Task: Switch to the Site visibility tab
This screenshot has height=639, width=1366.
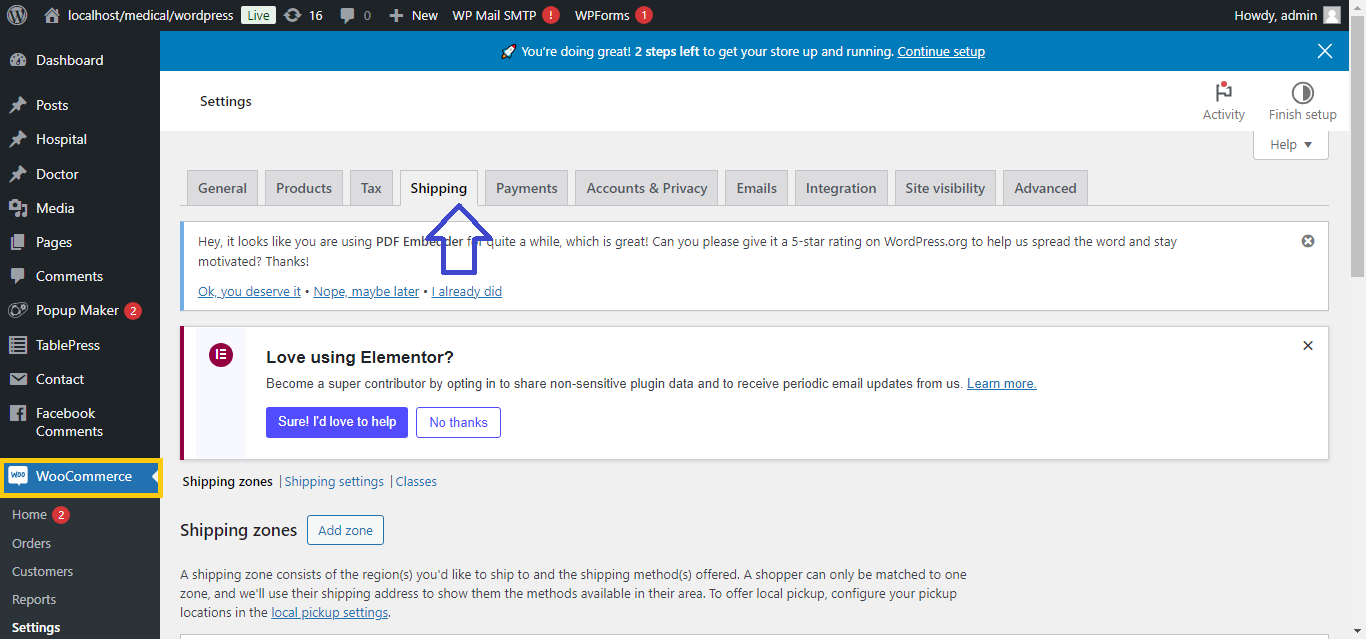Action: (x=945, y=188)
